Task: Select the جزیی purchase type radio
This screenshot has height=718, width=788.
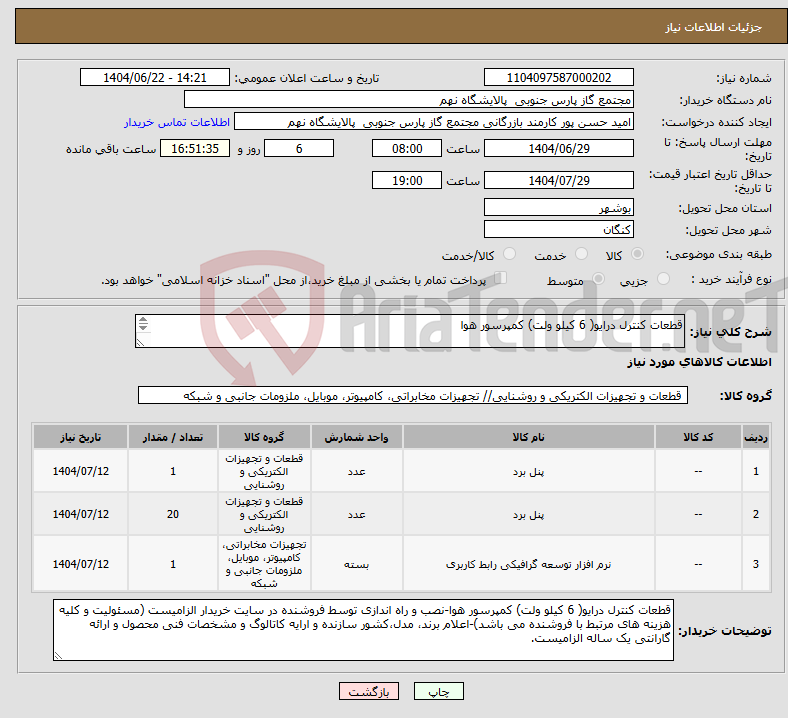Action: [663, 279]
